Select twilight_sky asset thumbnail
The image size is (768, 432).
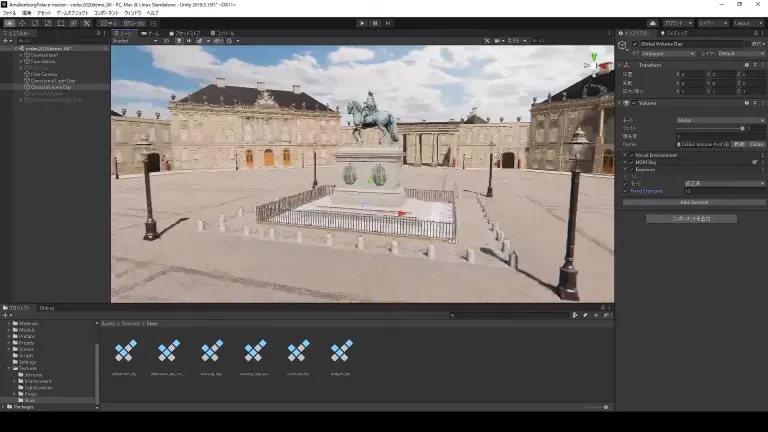click(341, 351)
